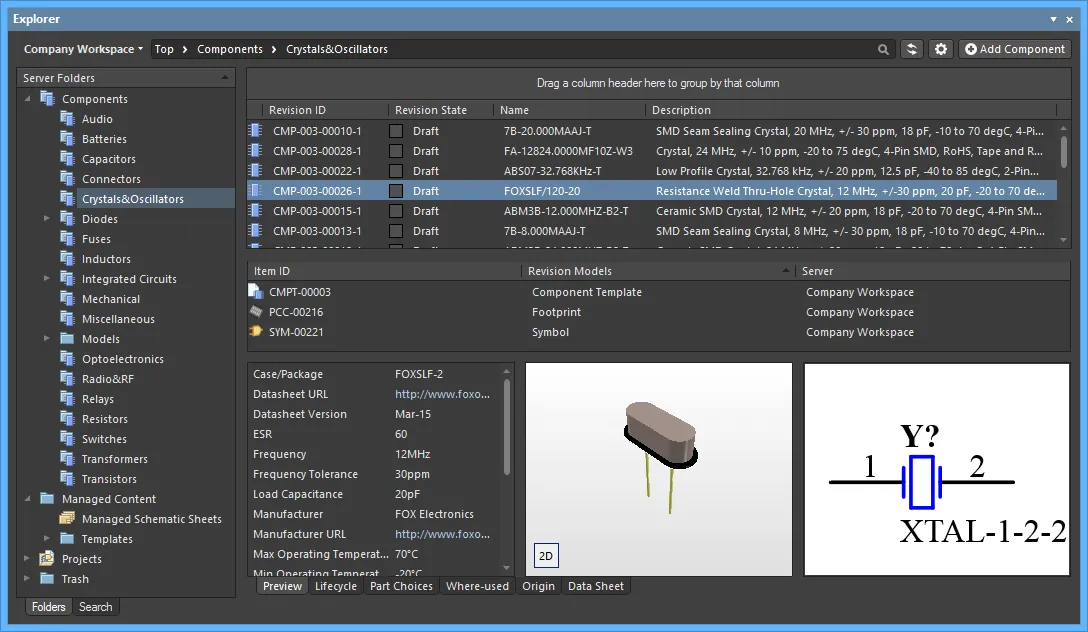Click the search magnifier icon
The width and height of the screenshot is (1088, 632).
(883, 49)
